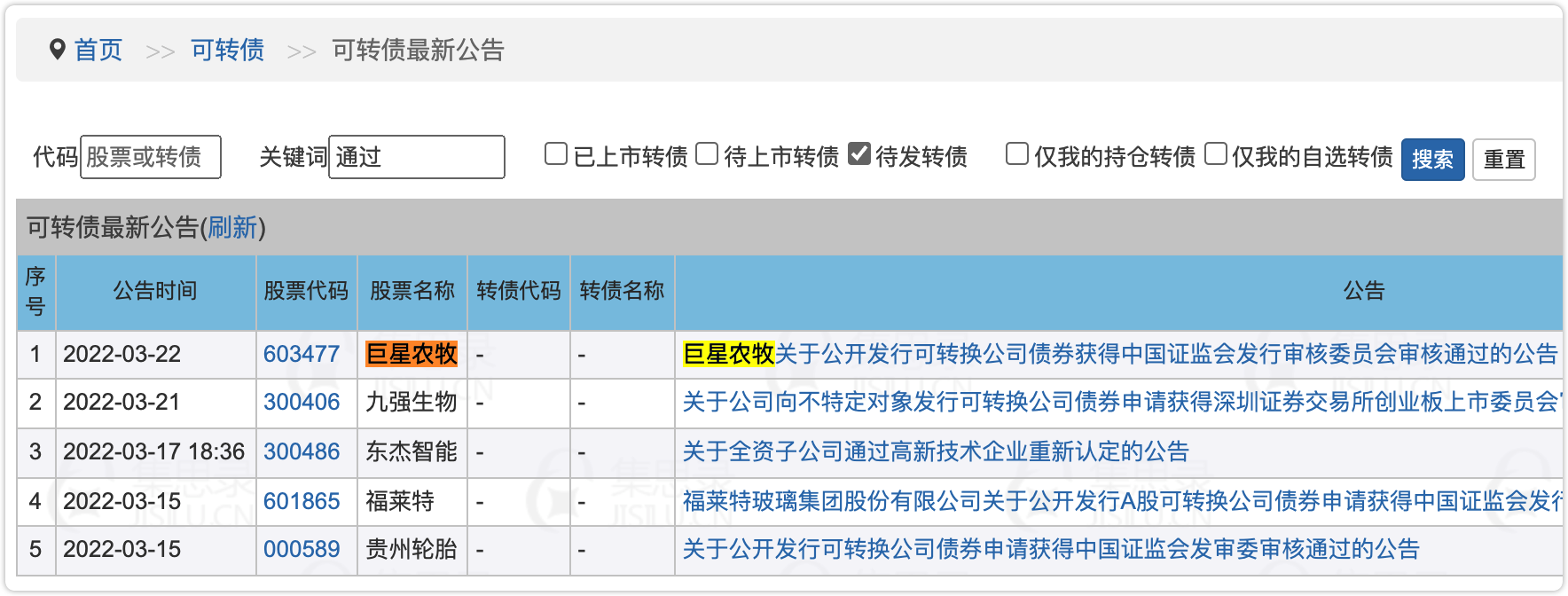Open stock code 603477 link
Screen dimensions: 1568x596
pyautogui.click(x=302, y=355)
